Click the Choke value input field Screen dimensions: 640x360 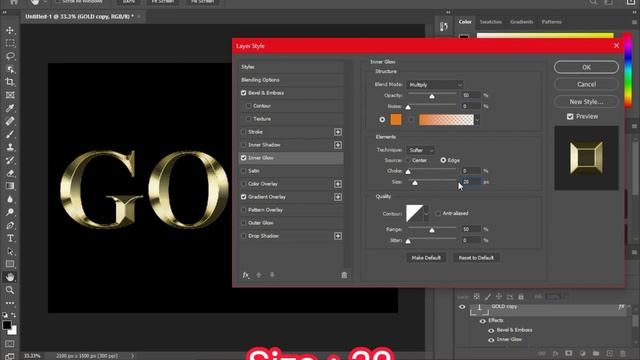click(471, 171)
